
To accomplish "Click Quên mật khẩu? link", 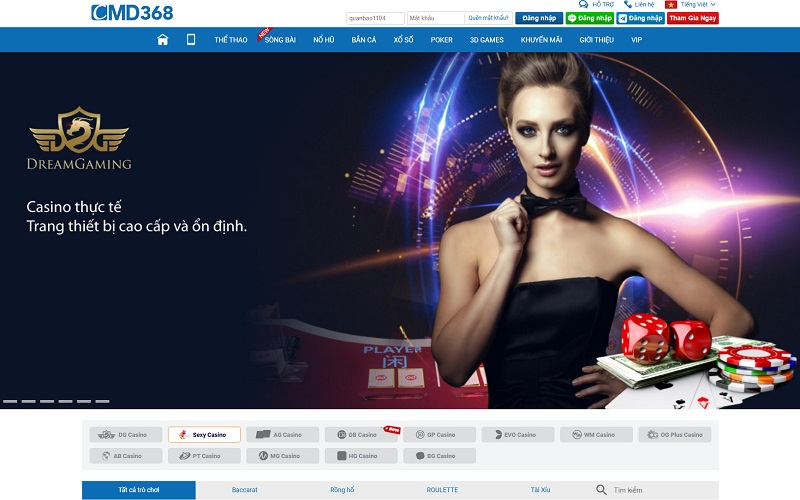I will (488, 18).
